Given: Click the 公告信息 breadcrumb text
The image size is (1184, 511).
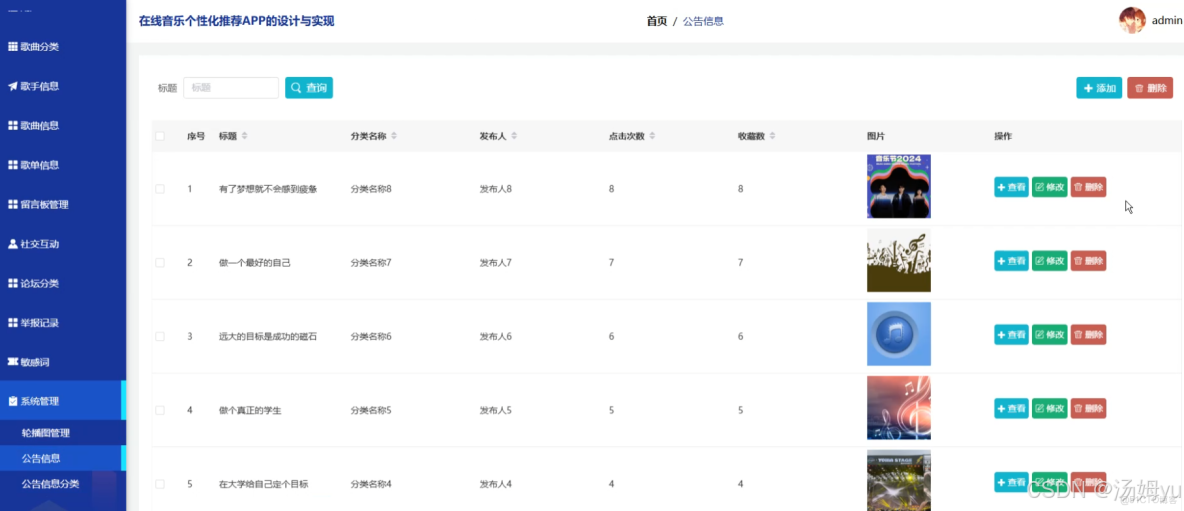Looking at the screenshot, I should coord(703,21).
